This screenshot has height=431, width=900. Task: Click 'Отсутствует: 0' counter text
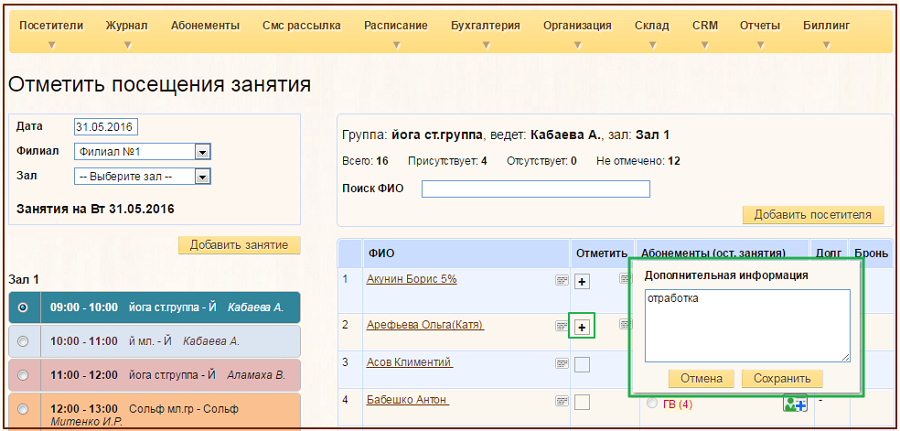(542, 161)
